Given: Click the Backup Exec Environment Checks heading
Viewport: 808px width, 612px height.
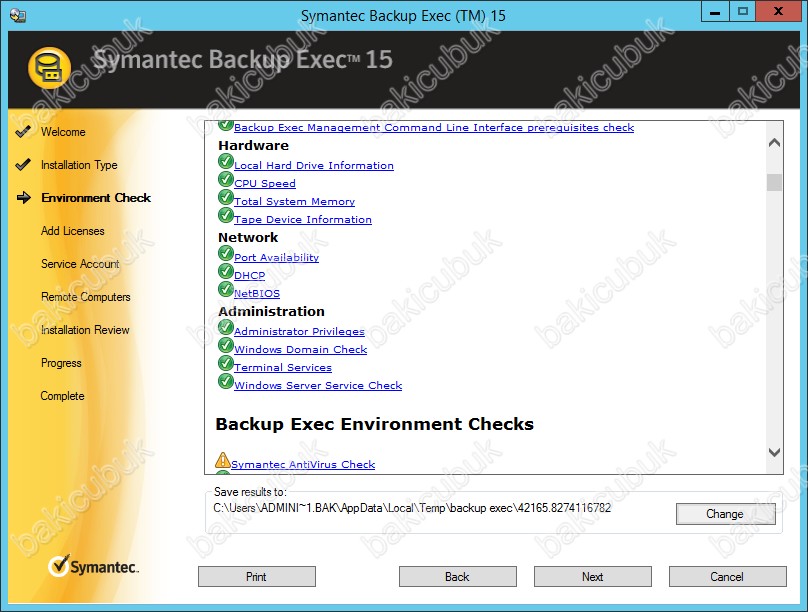Looking at the screenshot, I should point(375,424).
